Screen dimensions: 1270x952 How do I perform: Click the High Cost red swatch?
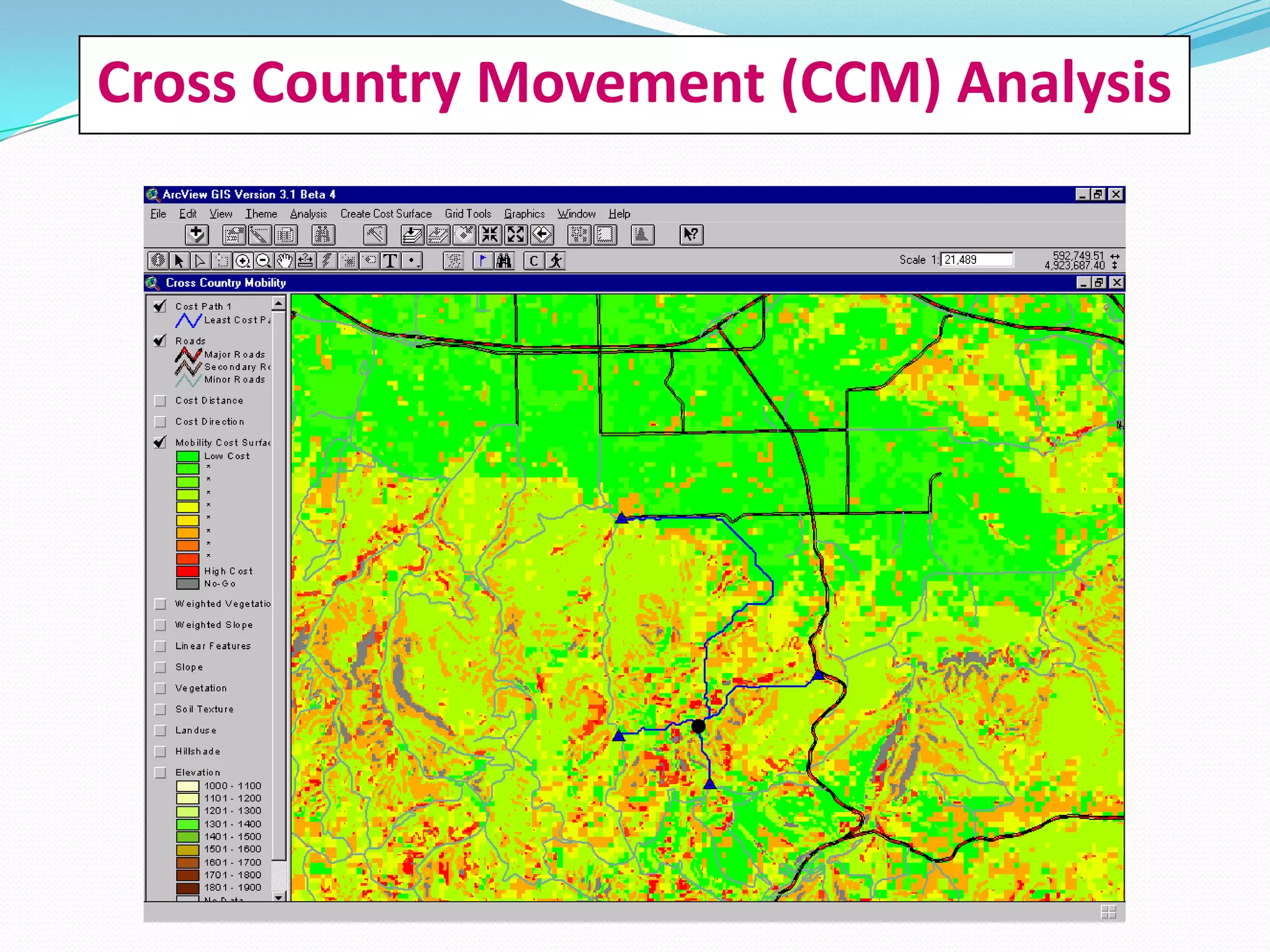tap(187, 571)
